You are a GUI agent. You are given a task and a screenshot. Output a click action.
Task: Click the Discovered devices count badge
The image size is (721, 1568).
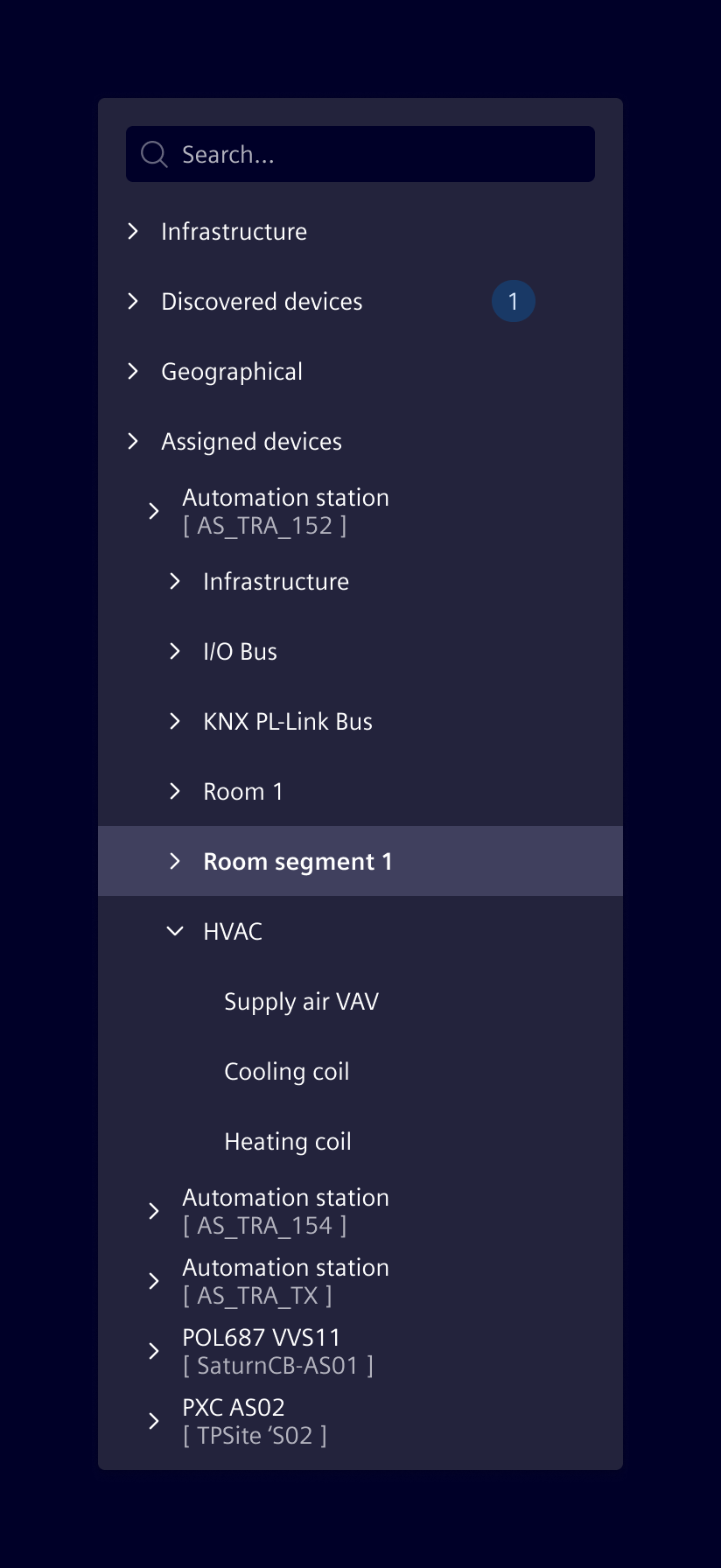click(x=513, y=301)
